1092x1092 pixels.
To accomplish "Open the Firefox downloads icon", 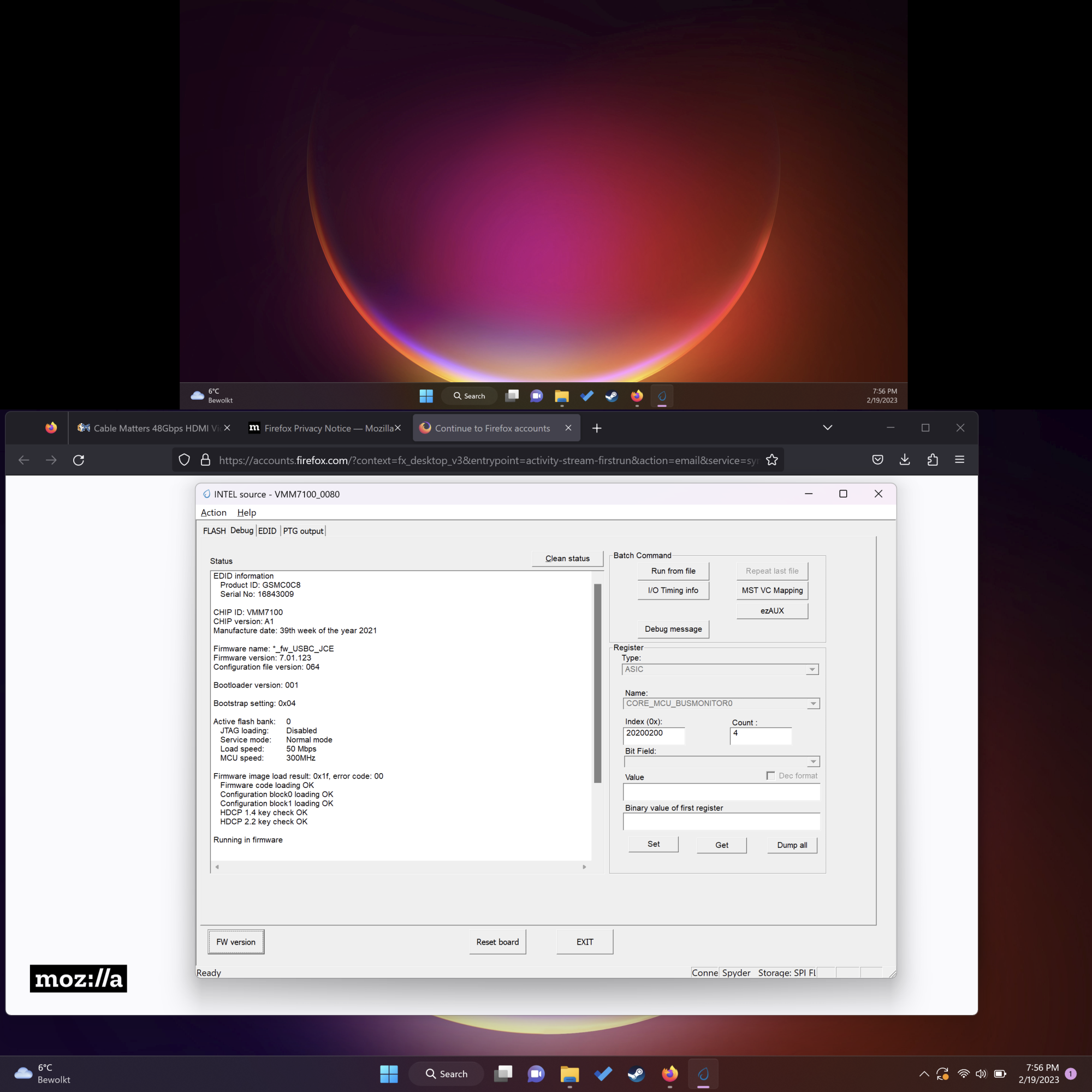I will click(x=904, y=460).
